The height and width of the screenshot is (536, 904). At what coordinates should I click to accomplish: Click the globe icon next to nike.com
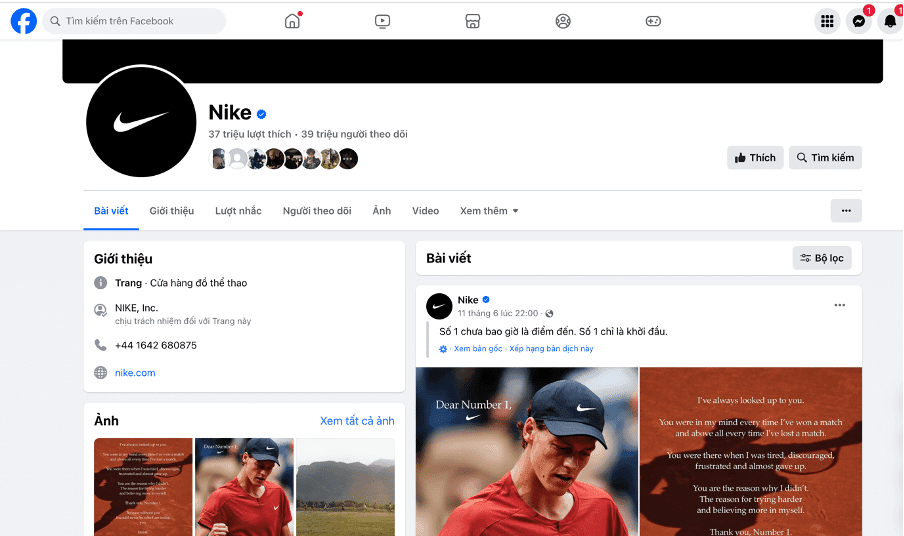click(100, 372)
